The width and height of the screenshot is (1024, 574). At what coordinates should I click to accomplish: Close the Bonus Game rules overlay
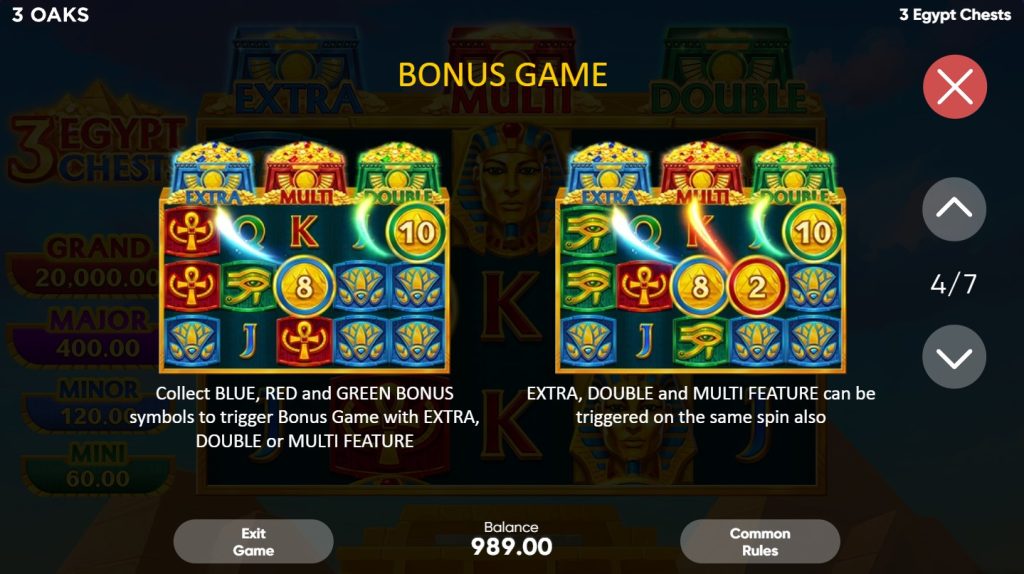(x=954, y=87)
